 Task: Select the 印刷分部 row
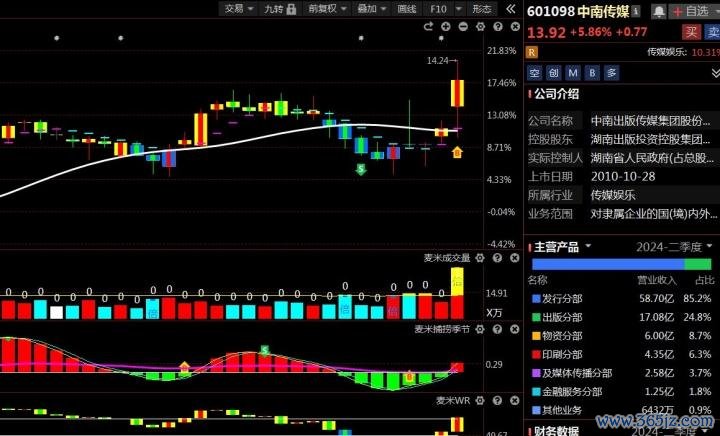click(622, 354)
